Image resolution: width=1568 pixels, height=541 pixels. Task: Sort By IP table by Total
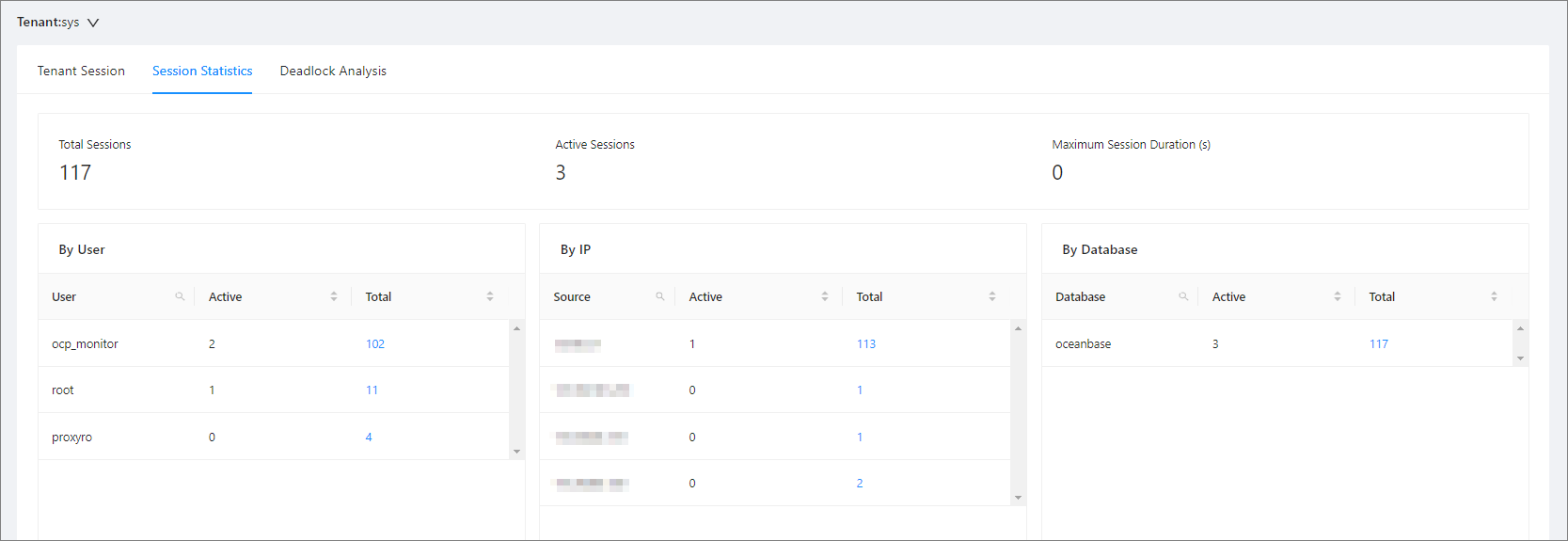click(992, 296)
